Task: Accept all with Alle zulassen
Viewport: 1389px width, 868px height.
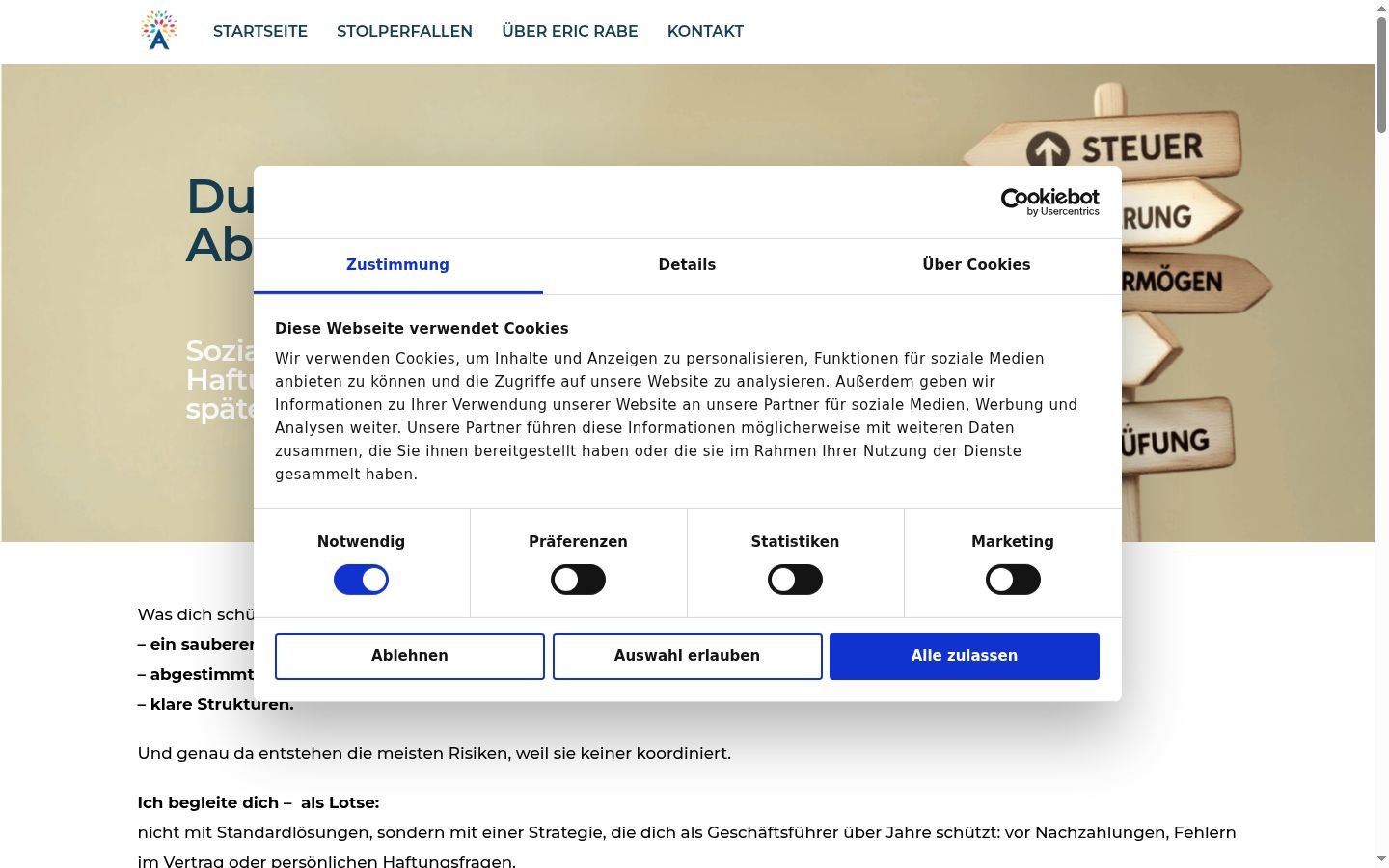Action: 965,656
